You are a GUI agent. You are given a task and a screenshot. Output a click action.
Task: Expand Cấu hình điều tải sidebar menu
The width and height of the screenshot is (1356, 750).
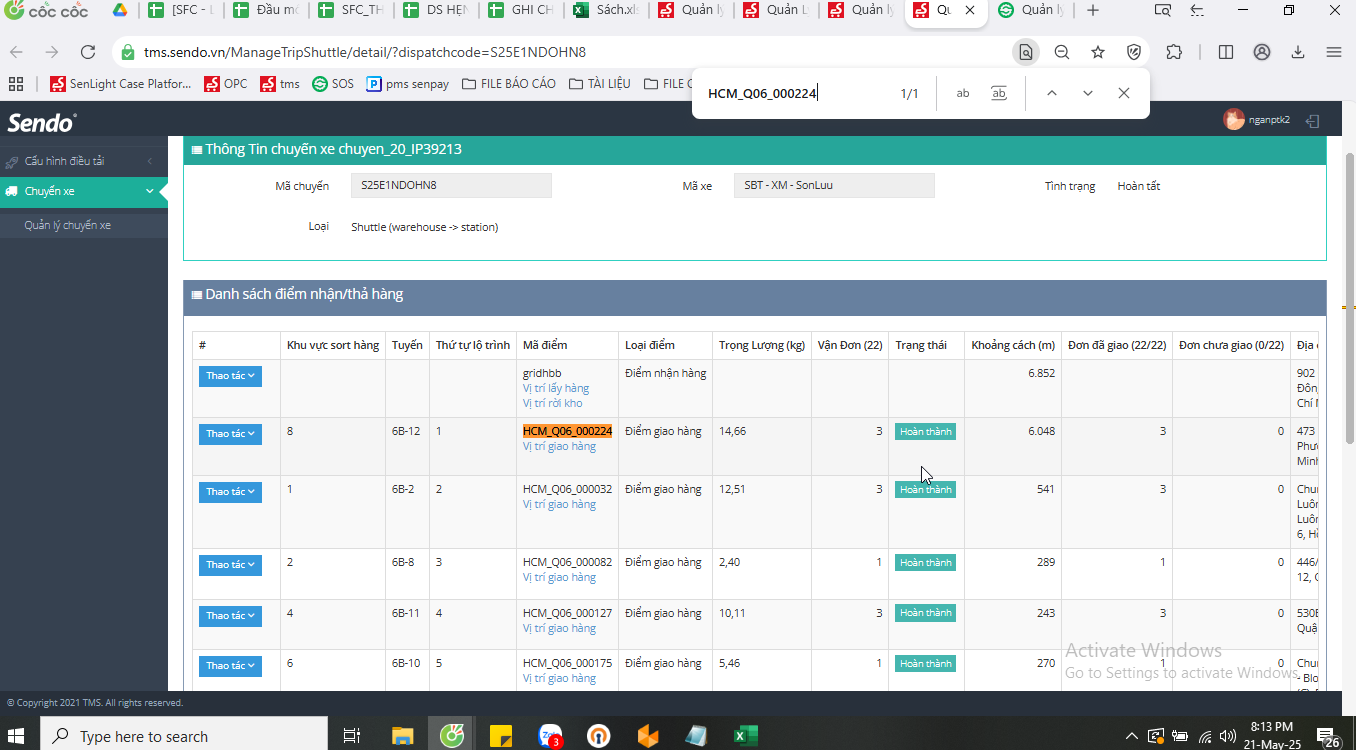click(x=84, y=161)
